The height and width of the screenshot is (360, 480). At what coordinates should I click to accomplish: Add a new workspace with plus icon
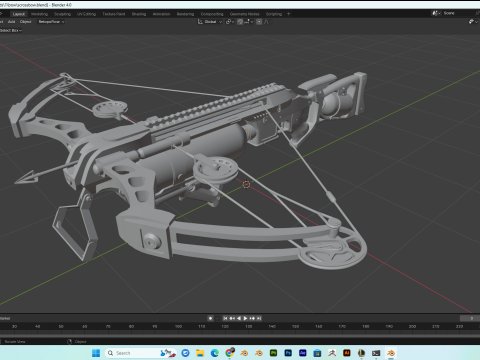[x=289, y=14]
